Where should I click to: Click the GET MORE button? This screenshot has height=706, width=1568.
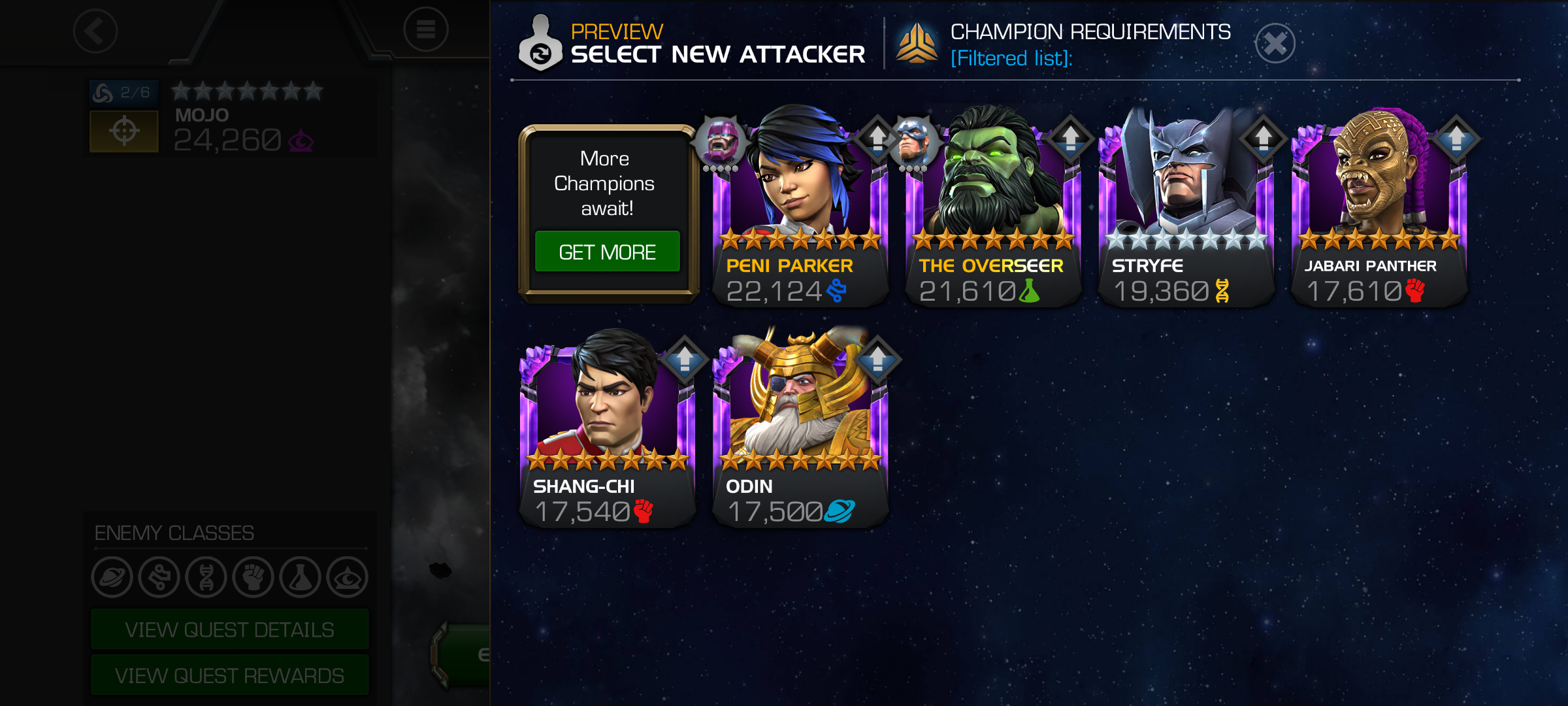point(607,252)
